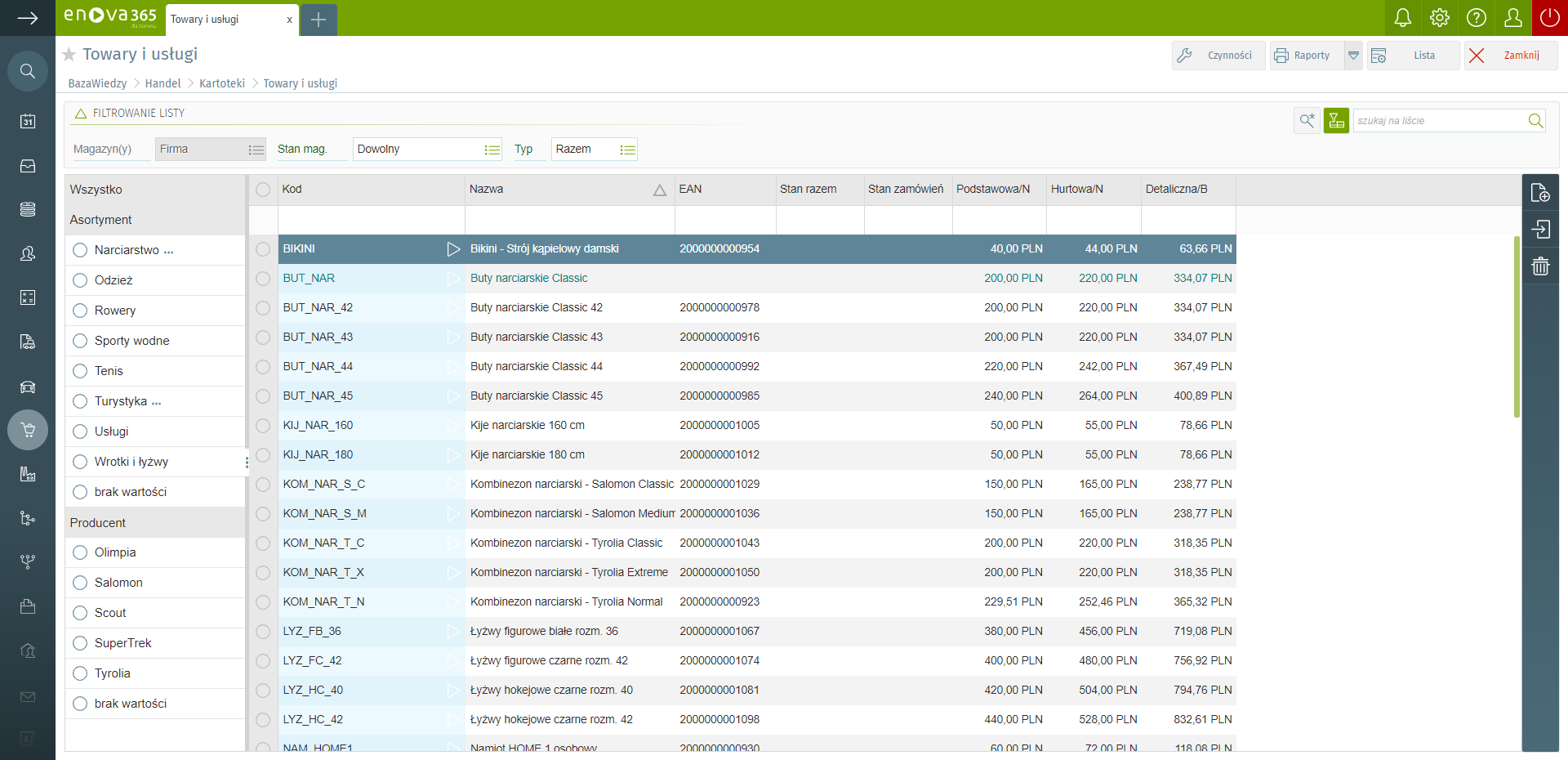Click the help question mark icon
The height and width of the screenshot is (760, 1568).
pos(1476,18)
